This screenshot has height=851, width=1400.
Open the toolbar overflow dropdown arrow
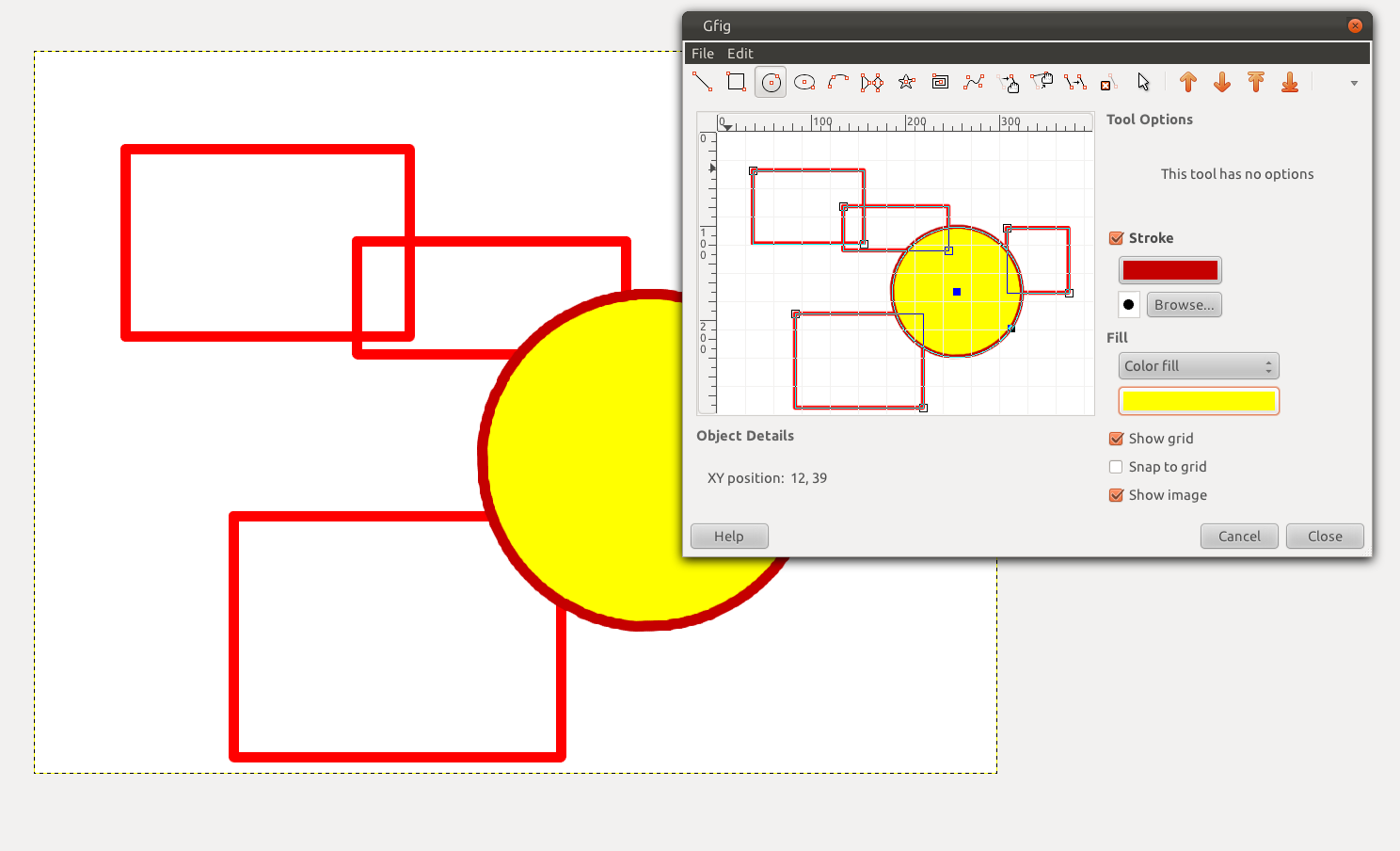pos(1353,82)
